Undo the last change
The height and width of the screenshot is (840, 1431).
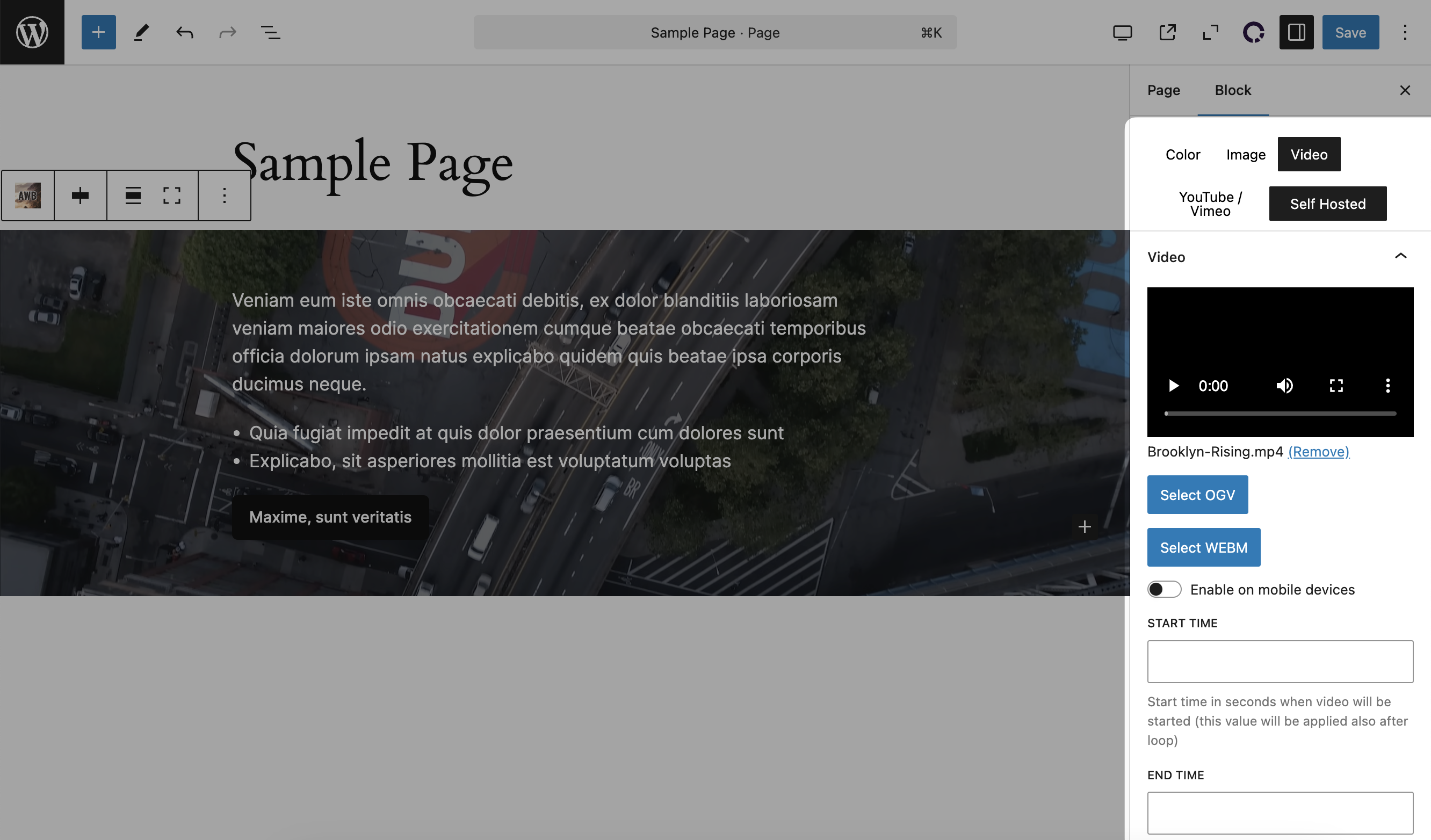point(183,32)
